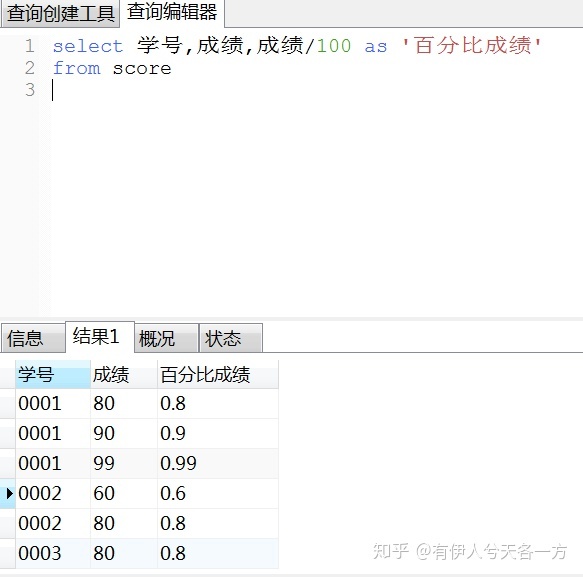Switch to the 状态 tab
583x577 pixels.
click(x=231, y=338)
